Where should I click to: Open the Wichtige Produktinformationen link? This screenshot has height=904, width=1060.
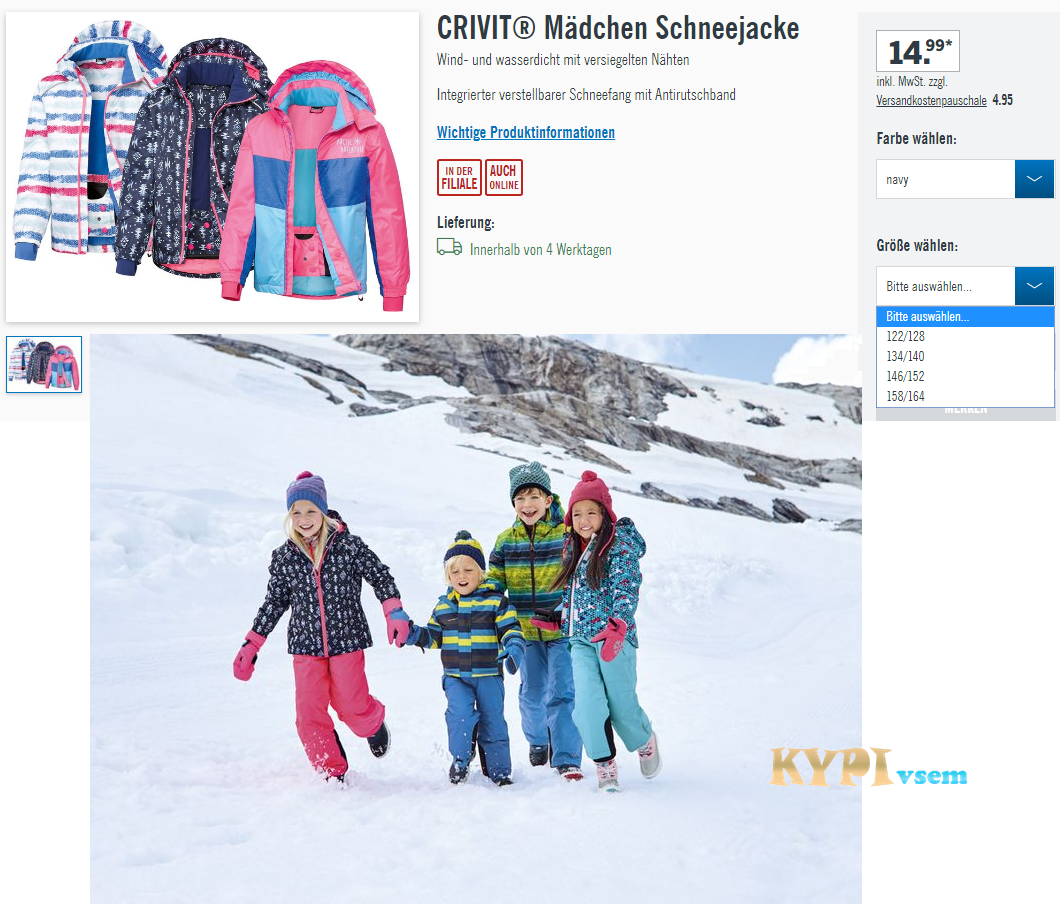pyautogui.click(x=526, y=133)
